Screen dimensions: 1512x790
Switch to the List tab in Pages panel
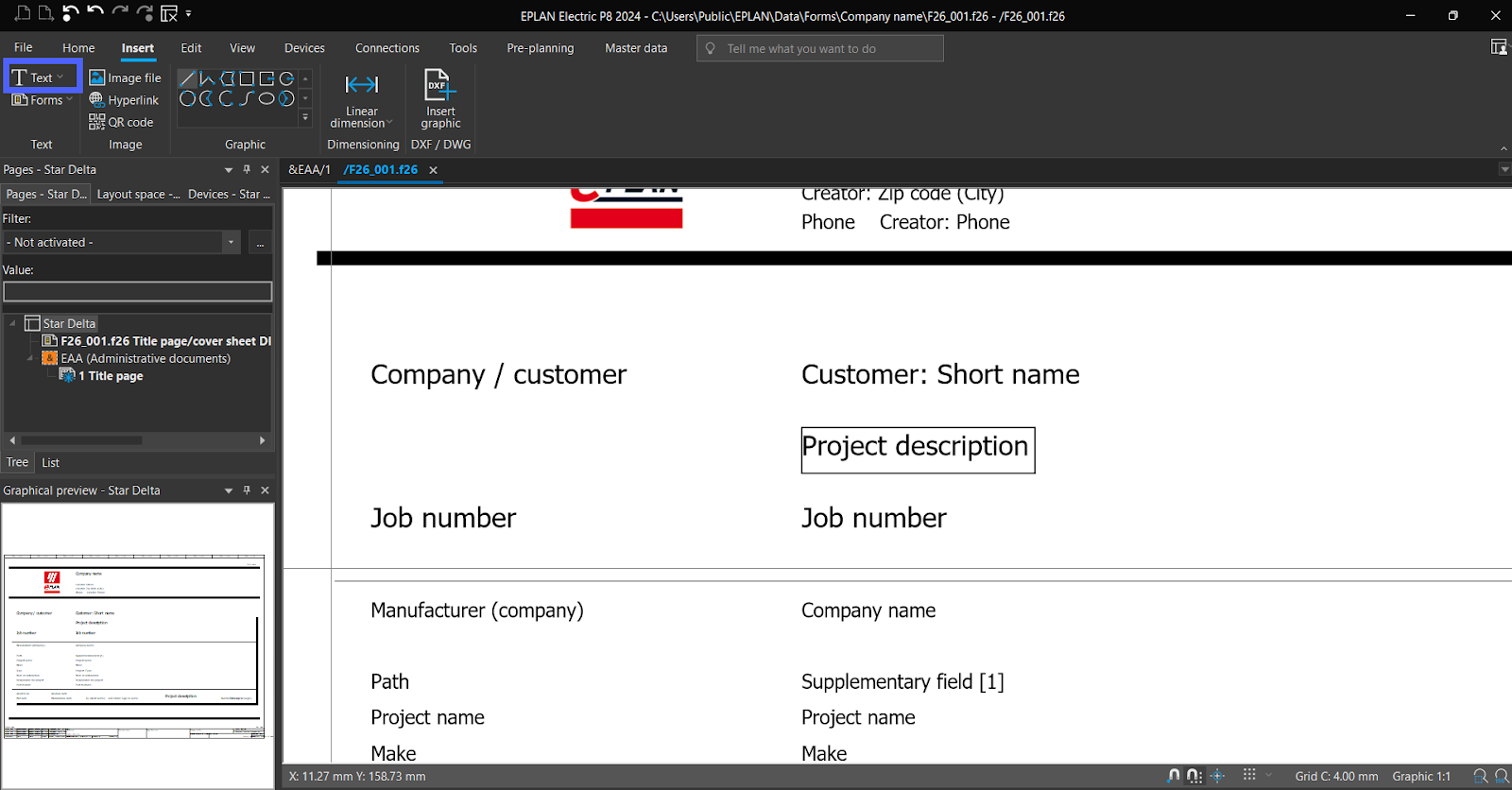tap(50, 463)
